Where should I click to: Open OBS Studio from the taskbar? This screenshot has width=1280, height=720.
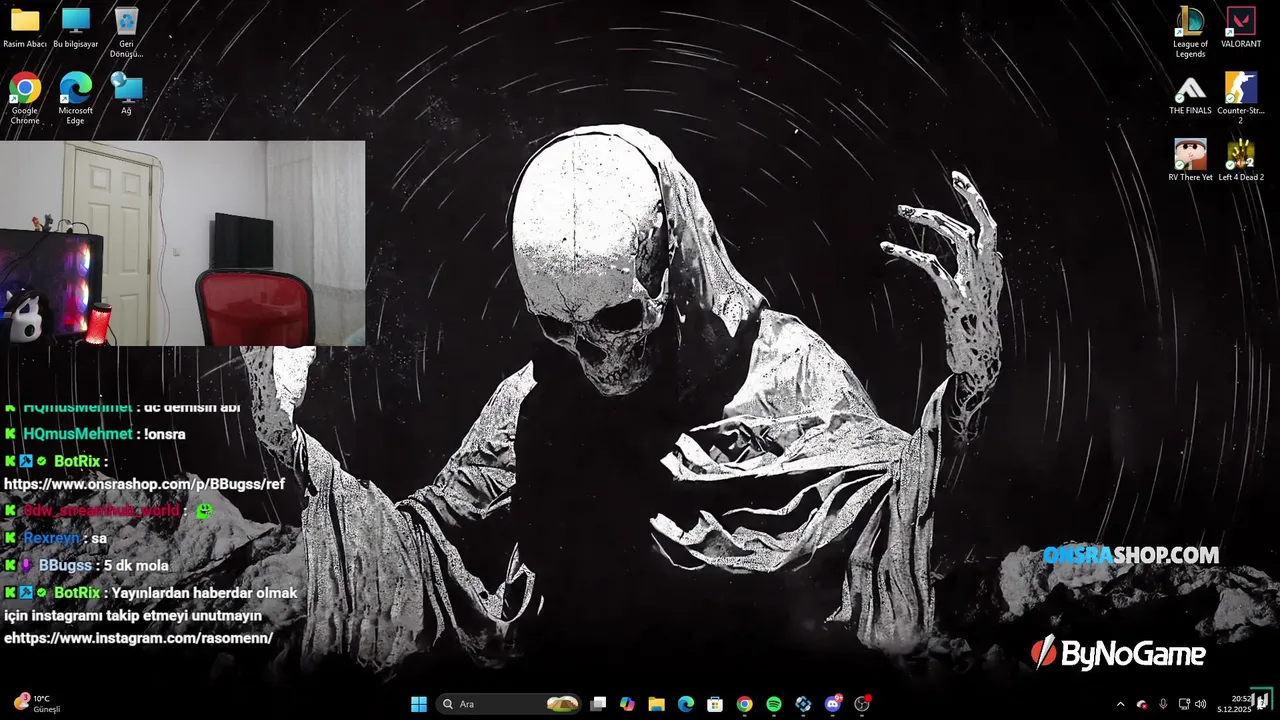(862, 704)
